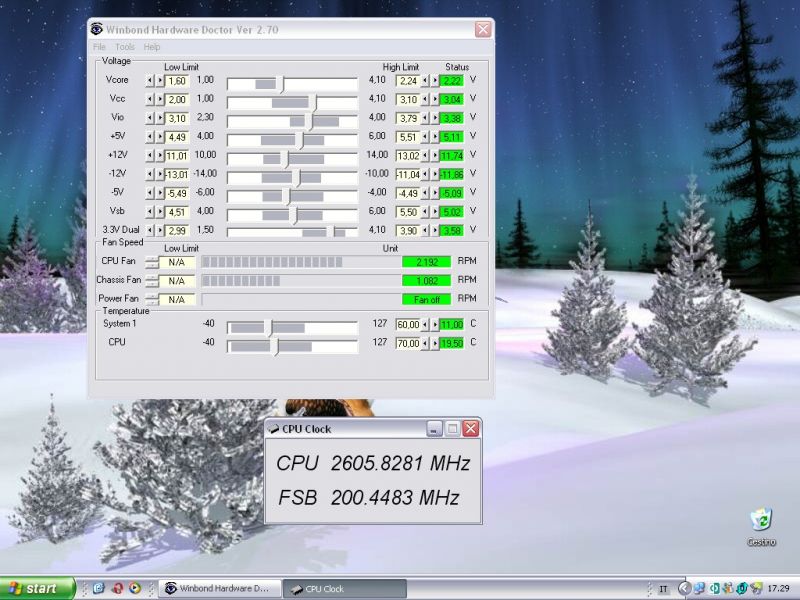Click the -5V high limit field -4,49
800x600 pixels.
[x=408, y=193]
